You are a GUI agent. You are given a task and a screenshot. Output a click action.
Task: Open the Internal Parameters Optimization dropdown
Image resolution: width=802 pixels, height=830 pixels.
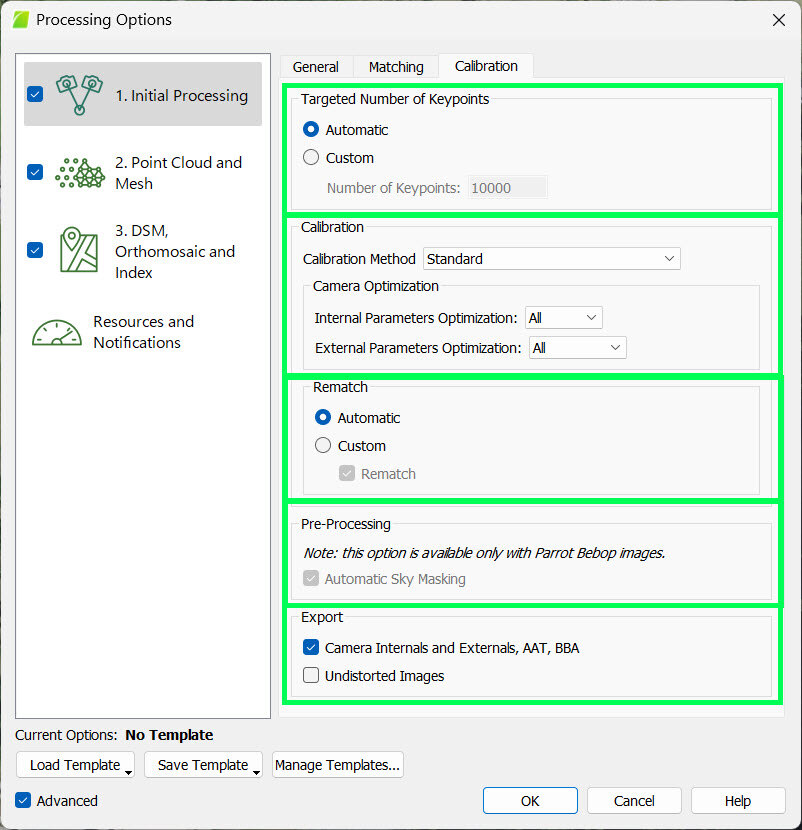click(563, 317)
